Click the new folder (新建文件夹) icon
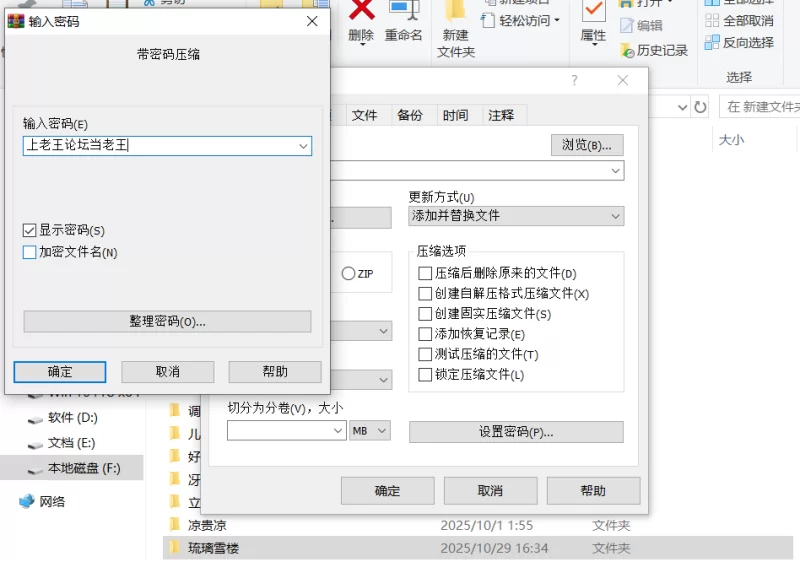The width and height of the screenshot is (800, 562). (455, 11)
